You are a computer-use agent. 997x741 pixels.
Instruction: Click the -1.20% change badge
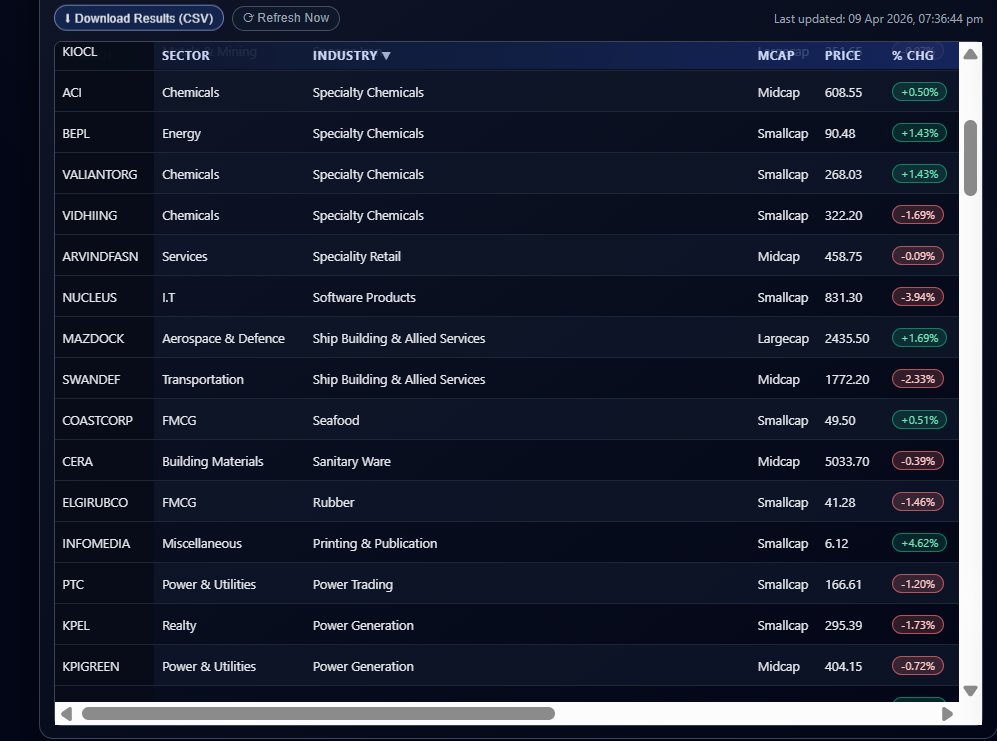(918, 584)
